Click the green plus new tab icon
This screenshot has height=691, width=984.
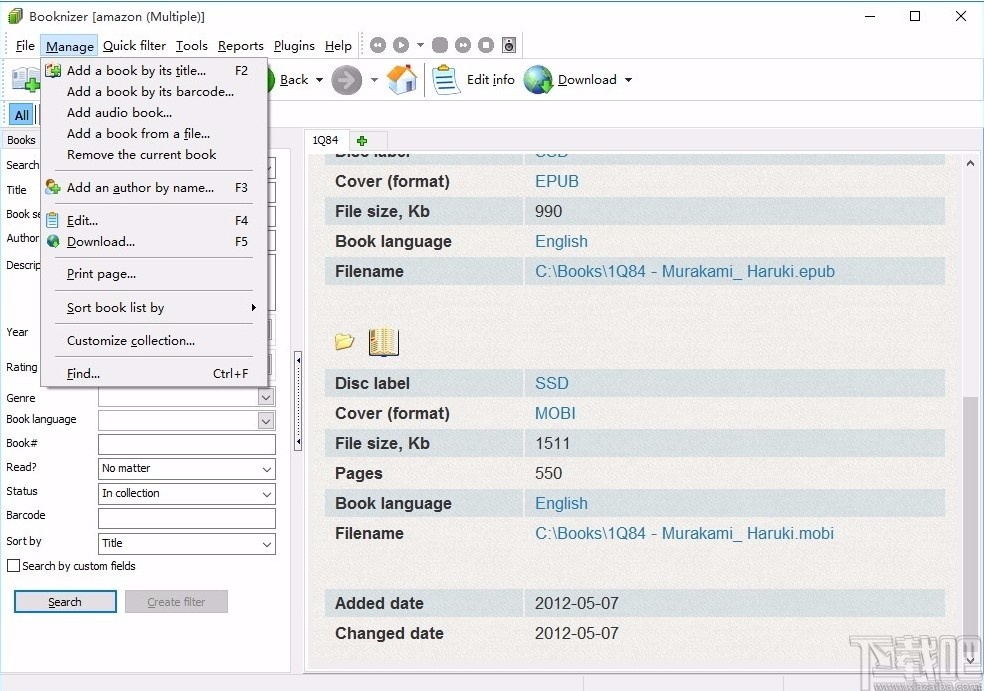[x=362, y=141]
